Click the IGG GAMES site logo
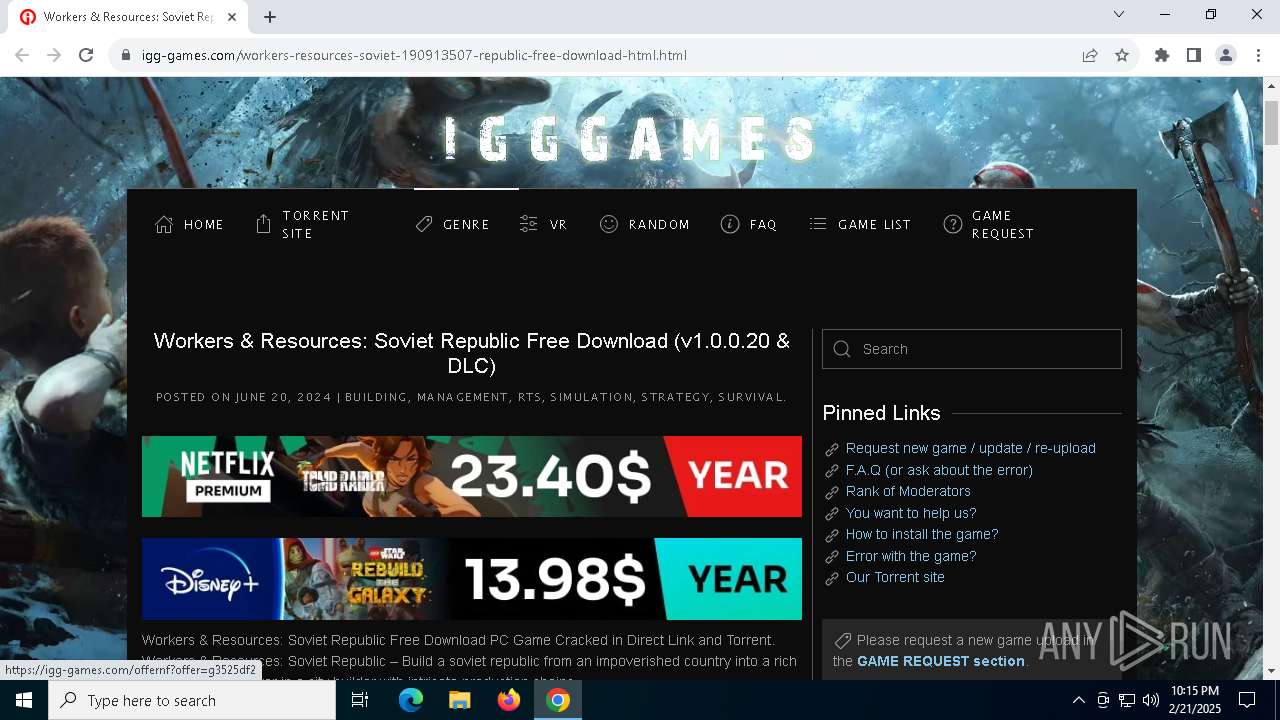This screenshot has height=720, width=1280. (632, 138)
